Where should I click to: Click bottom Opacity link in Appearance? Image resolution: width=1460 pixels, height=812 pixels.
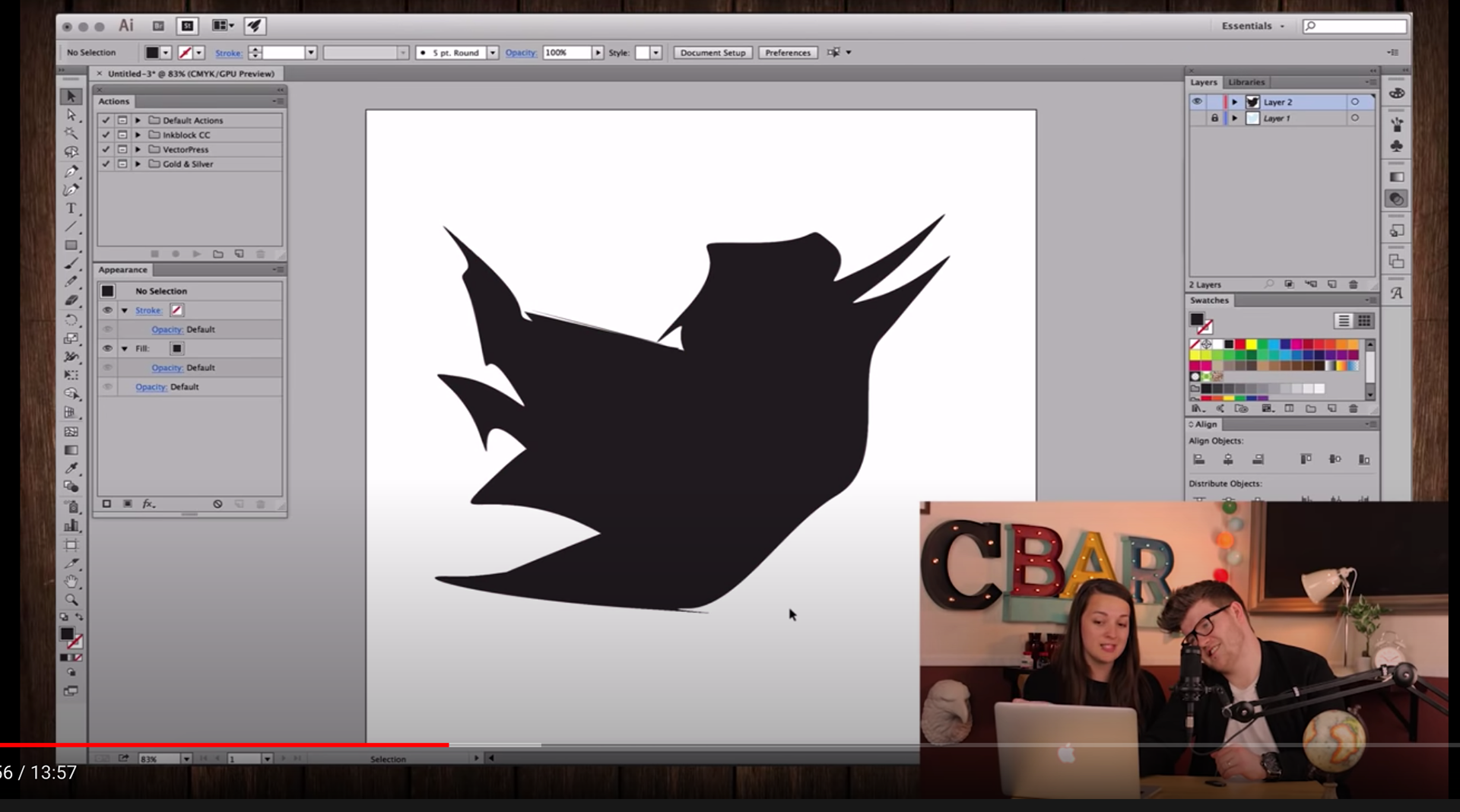pos(151,387)
